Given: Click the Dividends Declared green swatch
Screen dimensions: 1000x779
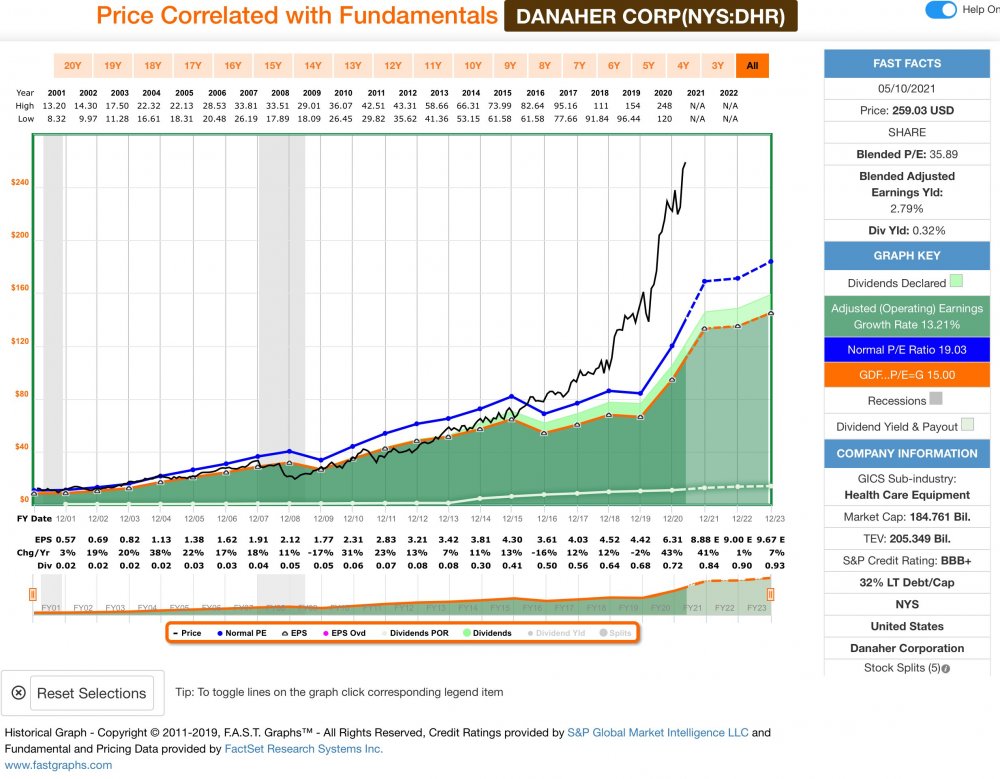Looking at the screenshot, I should coord(956,282).
